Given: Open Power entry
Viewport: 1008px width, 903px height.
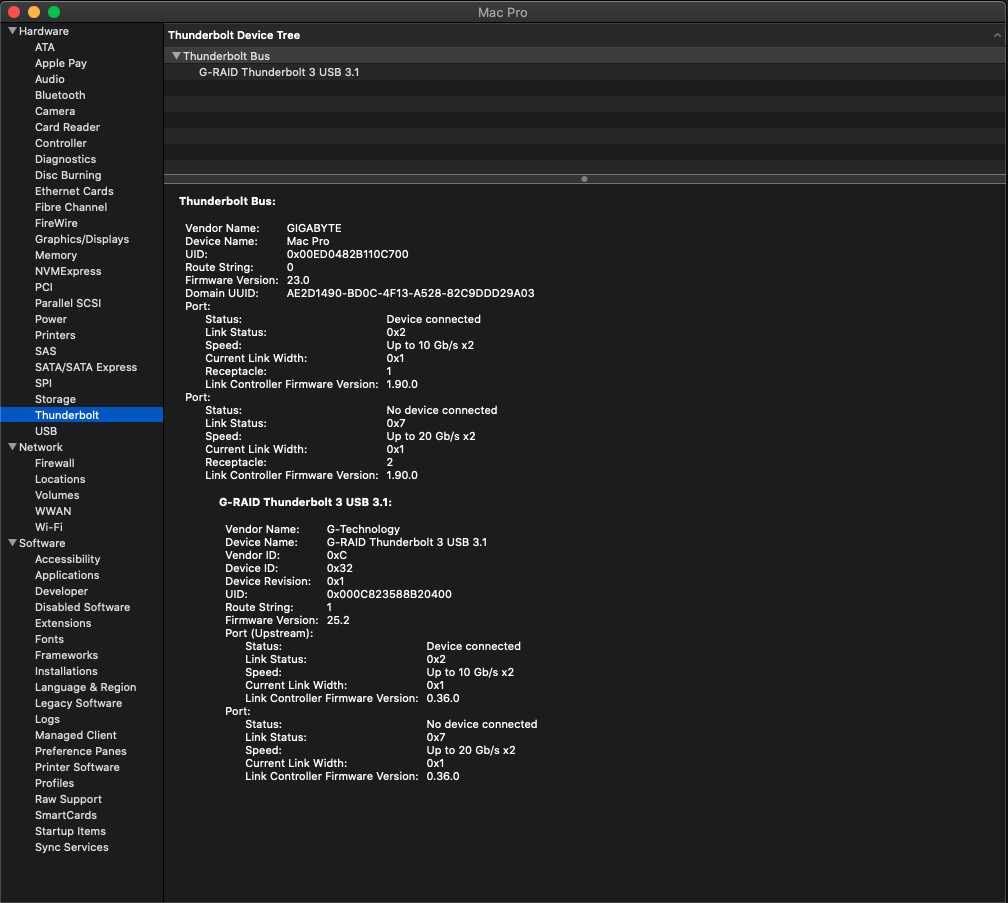Looking at the screenshot, I should (x=51, y=319).
